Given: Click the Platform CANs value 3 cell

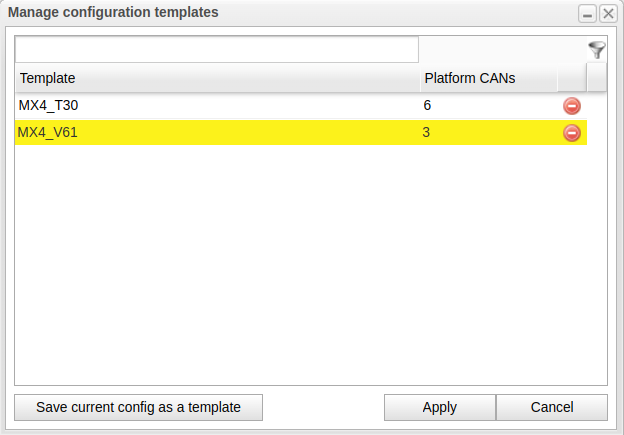Looking at the screenshot, I should [x=427, y=132].
